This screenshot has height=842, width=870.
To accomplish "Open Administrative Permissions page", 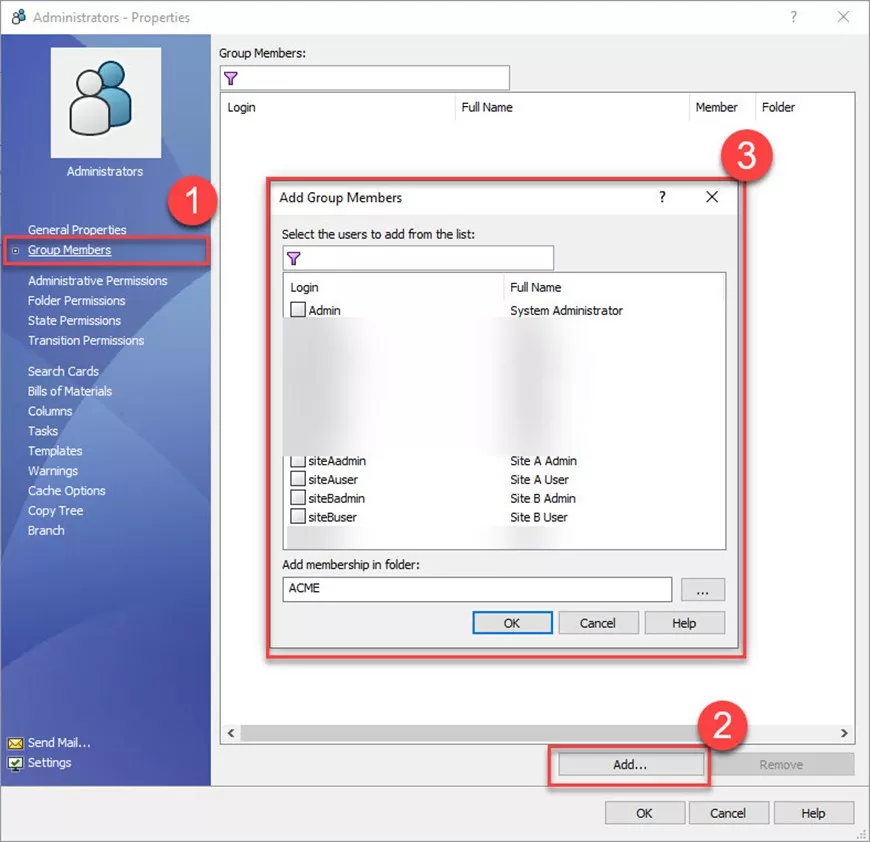I will 98,281.
